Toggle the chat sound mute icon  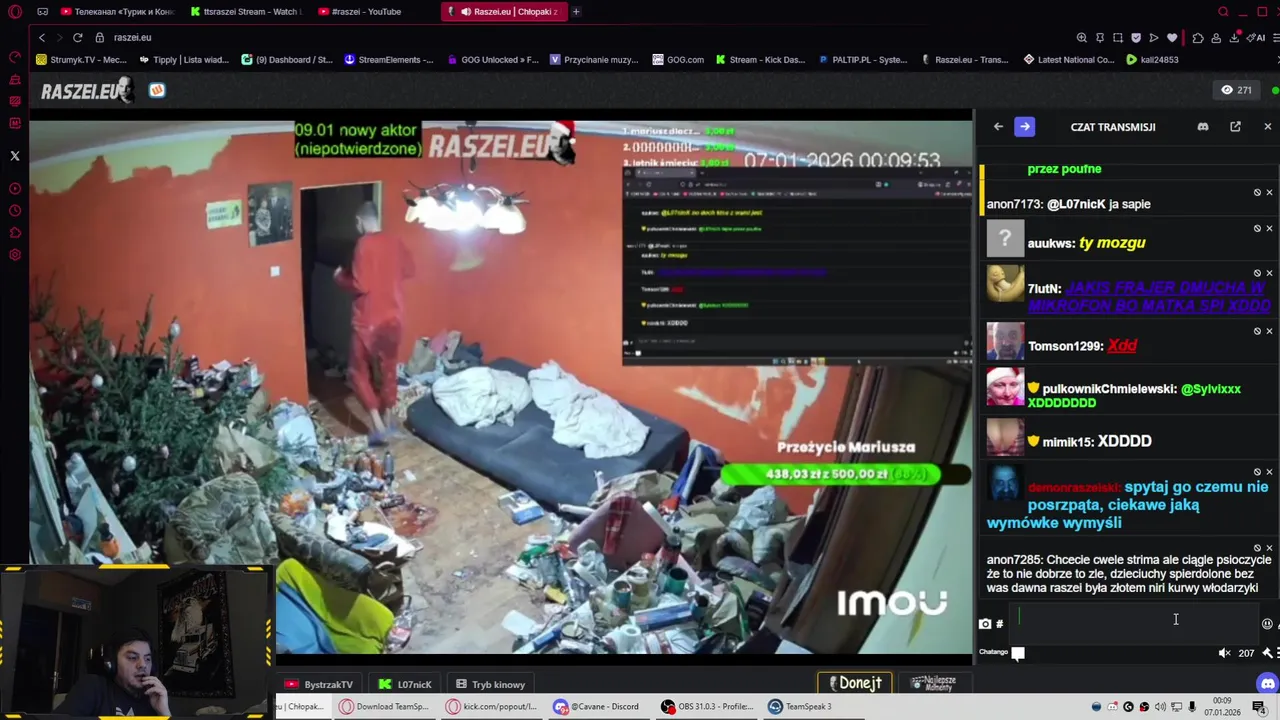(1225, 653)
